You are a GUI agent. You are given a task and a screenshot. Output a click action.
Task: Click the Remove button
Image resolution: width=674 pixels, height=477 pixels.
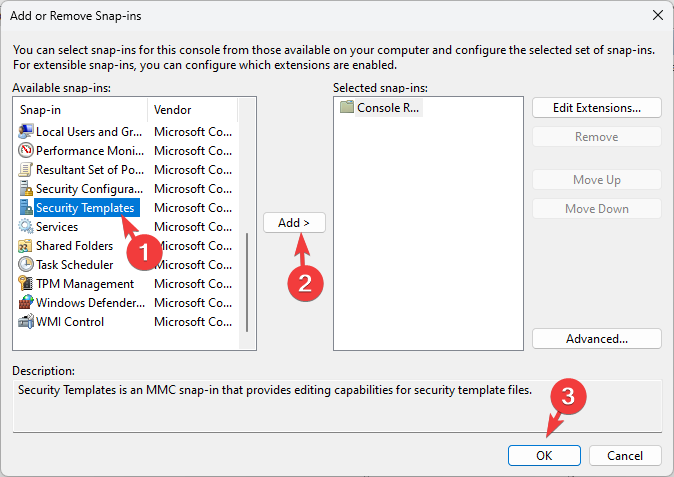tap(597, 137)
